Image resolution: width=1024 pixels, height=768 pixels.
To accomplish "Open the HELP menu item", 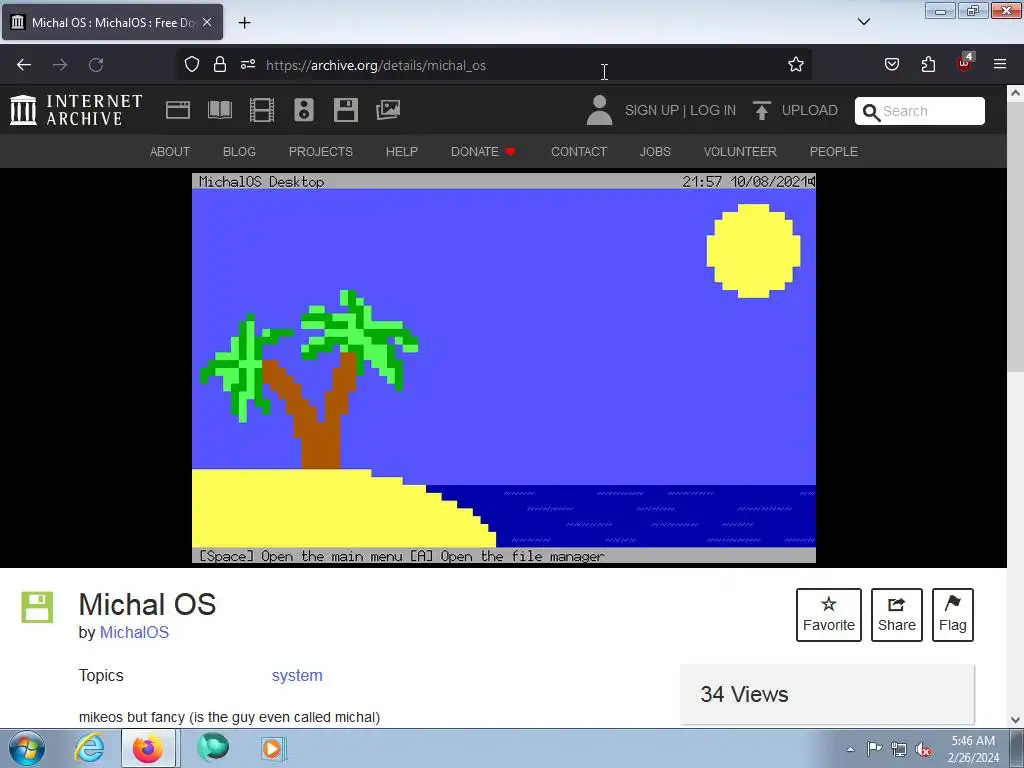I will click(x=402, y=152).
